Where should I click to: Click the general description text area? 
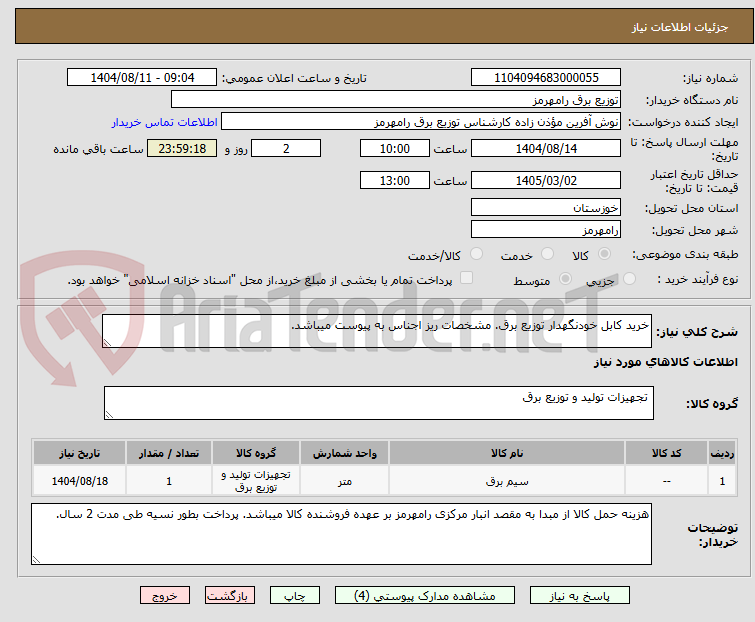click(377, 331)
